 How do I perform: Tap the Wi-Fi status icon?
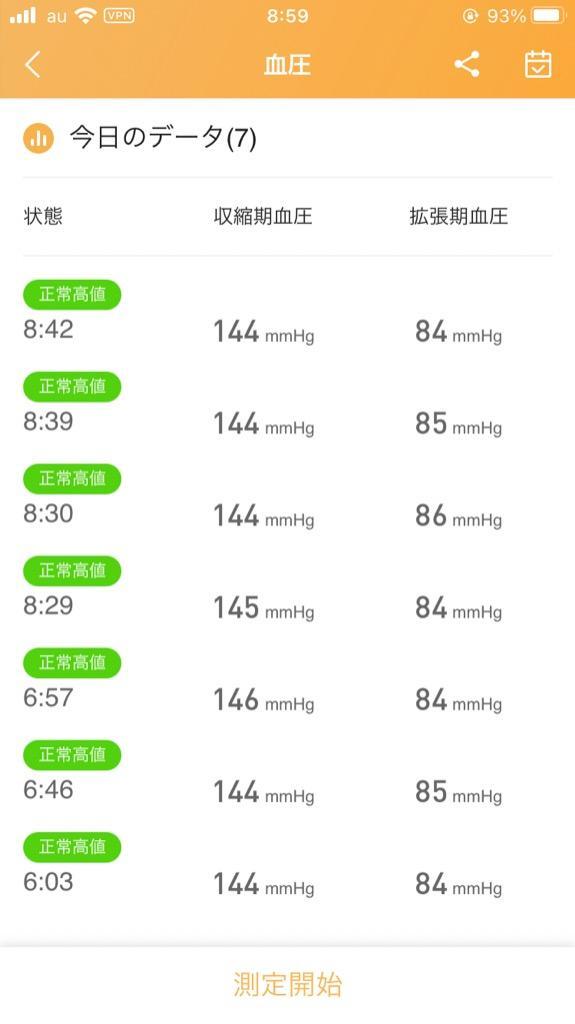tap(85, 16)
